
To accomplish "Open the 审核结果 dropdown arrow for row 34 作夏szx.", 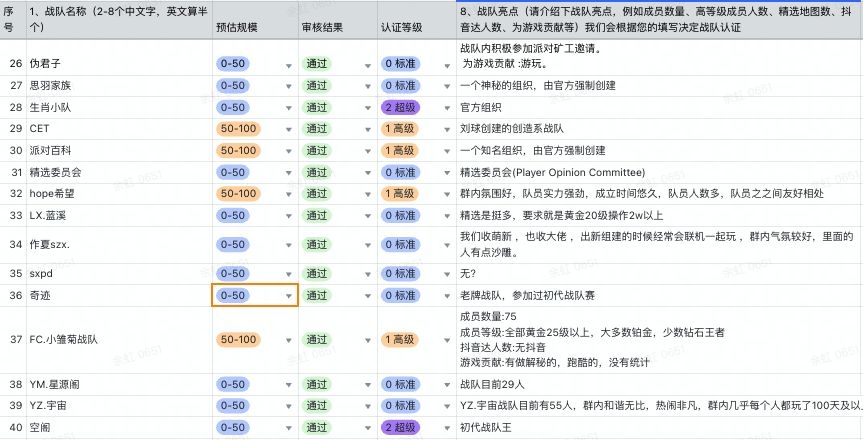I will pyautogui.click(x=368, y=246).
